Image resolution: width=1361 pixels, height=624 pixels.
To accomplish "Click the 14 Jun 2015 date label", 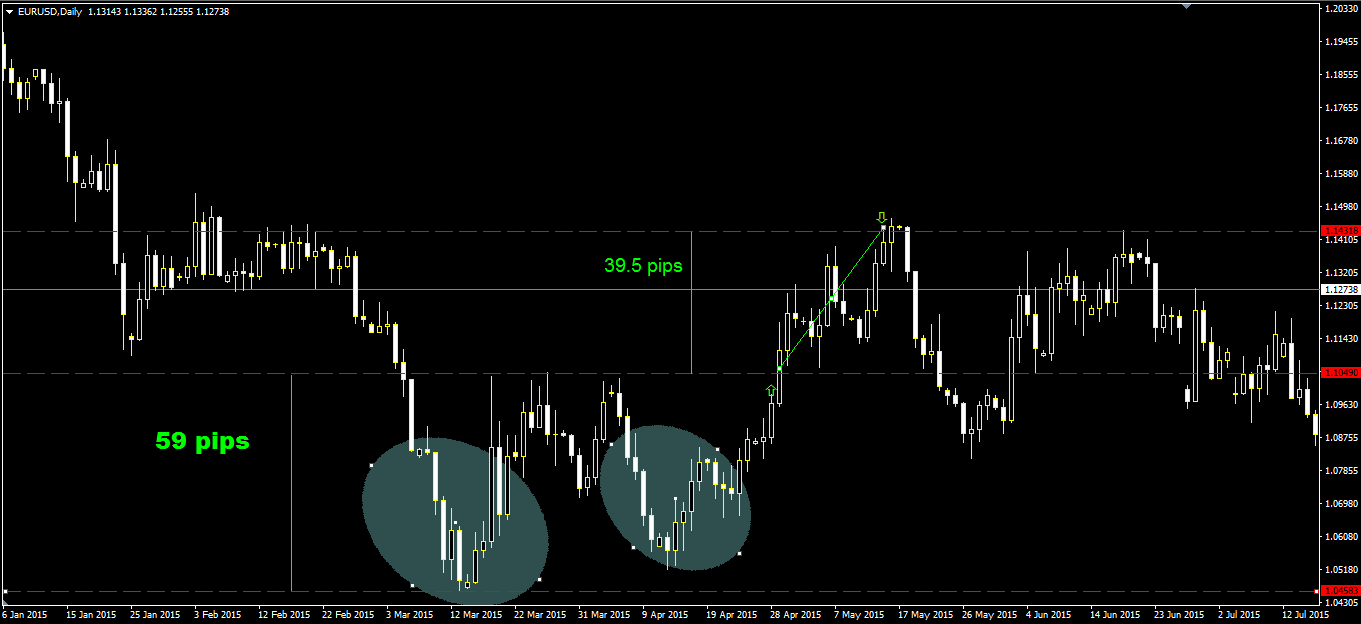I will point(1115,614).
